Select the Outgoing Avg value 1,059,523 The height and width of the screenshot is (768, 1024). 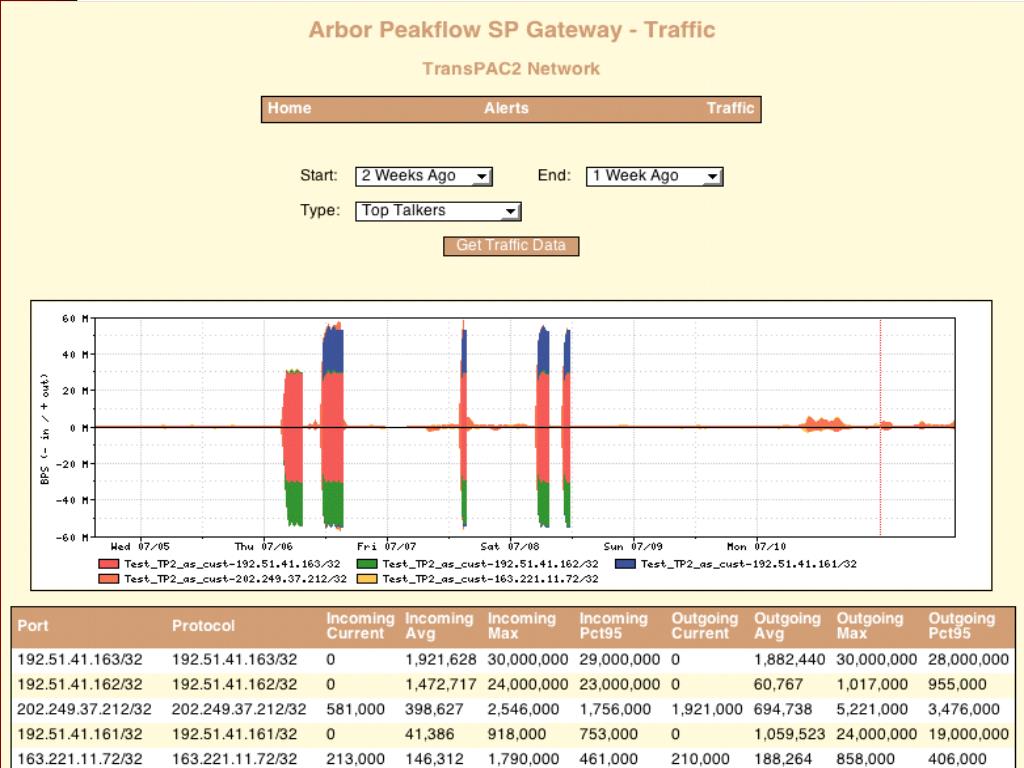(790, 734)
